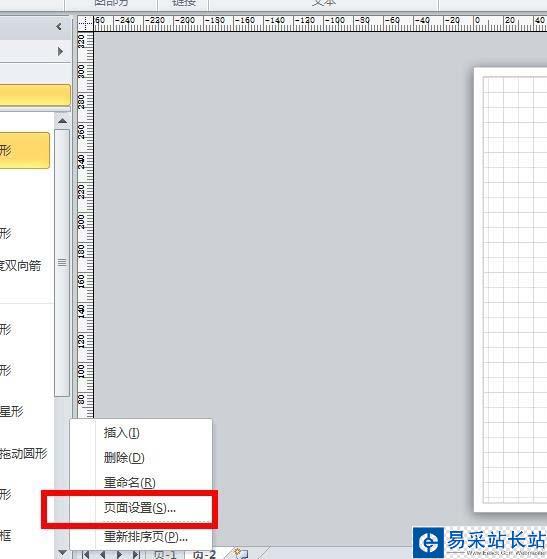Click the shapes list vertical scrollbar thumb
Viewport: 547px width, 559px height.
[62, 263]
